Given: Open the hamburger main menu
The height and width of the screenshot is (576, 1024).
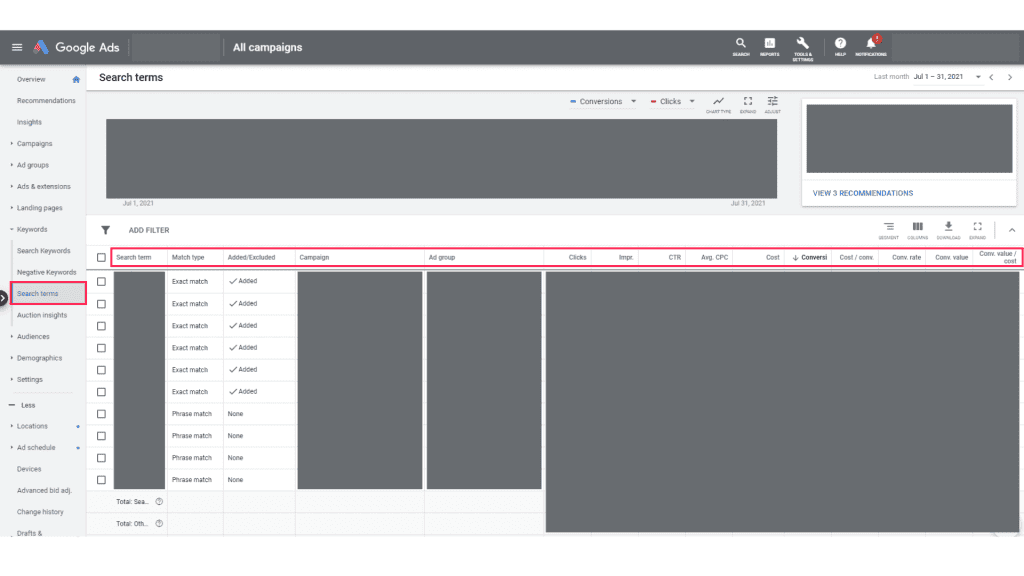Looking at the screenshot, I should (x=17, y=47).
